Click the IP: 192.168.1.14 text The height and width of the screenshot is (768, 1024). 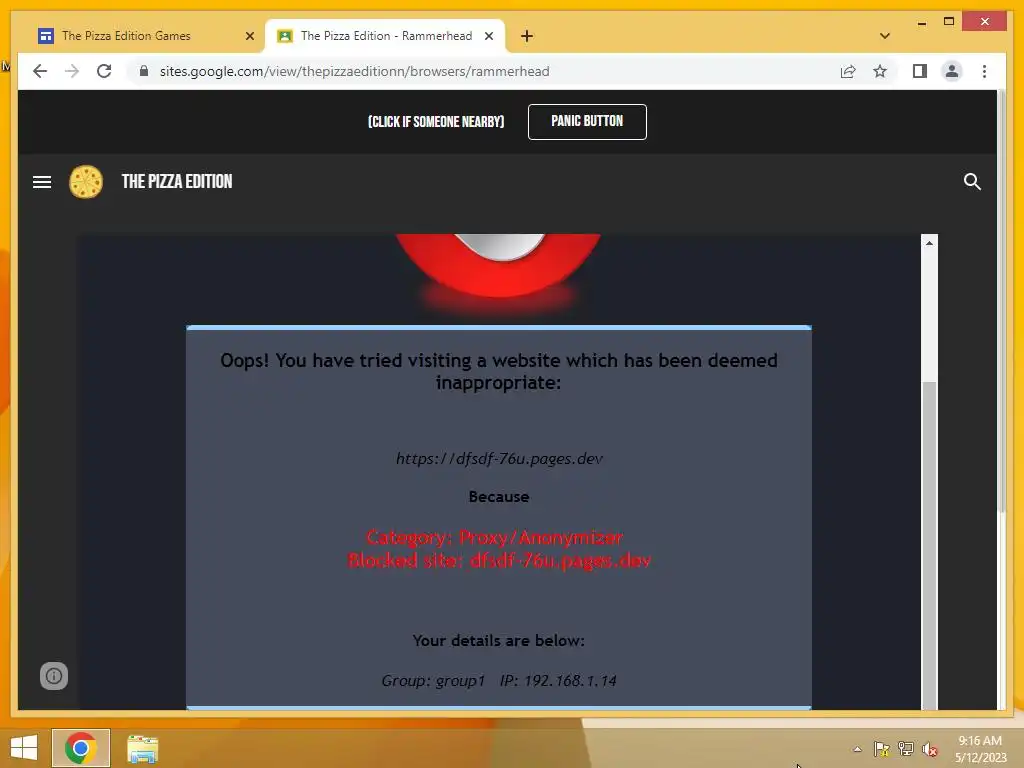click(558, 680)
